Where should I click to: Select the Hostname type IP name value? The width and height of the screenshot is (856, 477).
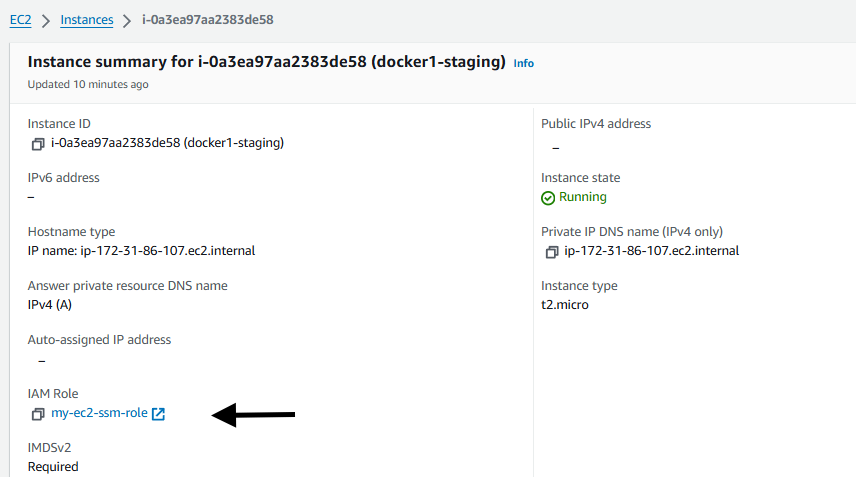click(141, 251)
